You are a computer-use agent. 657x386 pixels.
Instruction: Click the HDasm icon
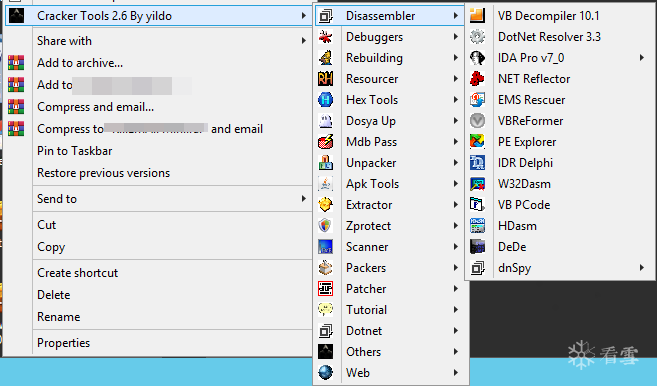(477, 225)
